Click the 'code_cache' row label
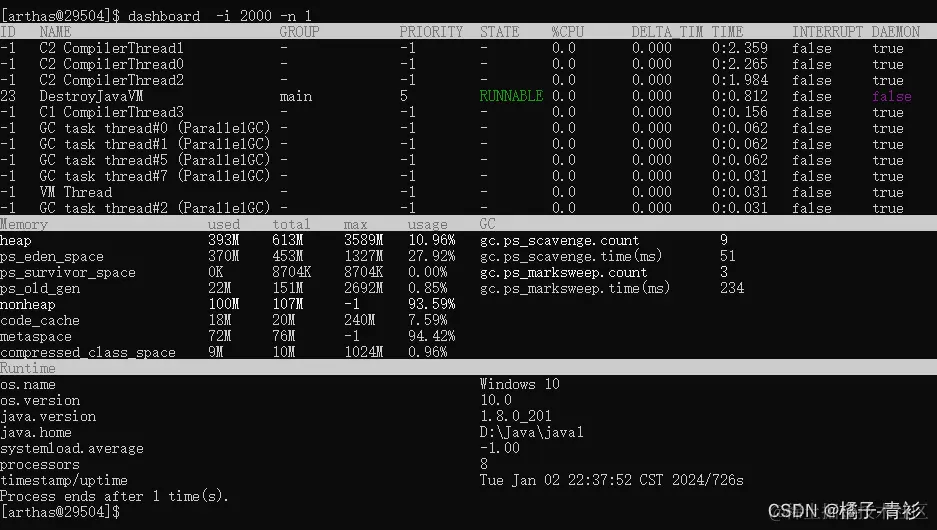 point(40,321)
